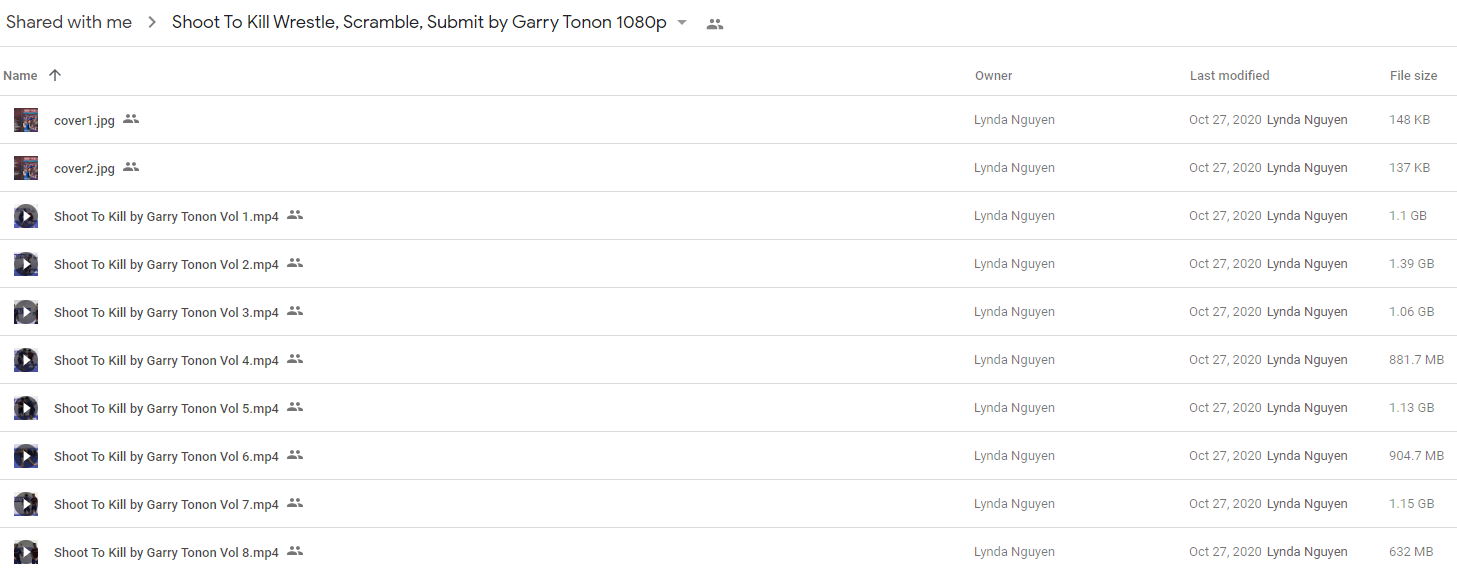Click the 1.39 GB size of Vol 2
The height and width of the screenshot is (571, 1457).
(x=1412, y=264)
